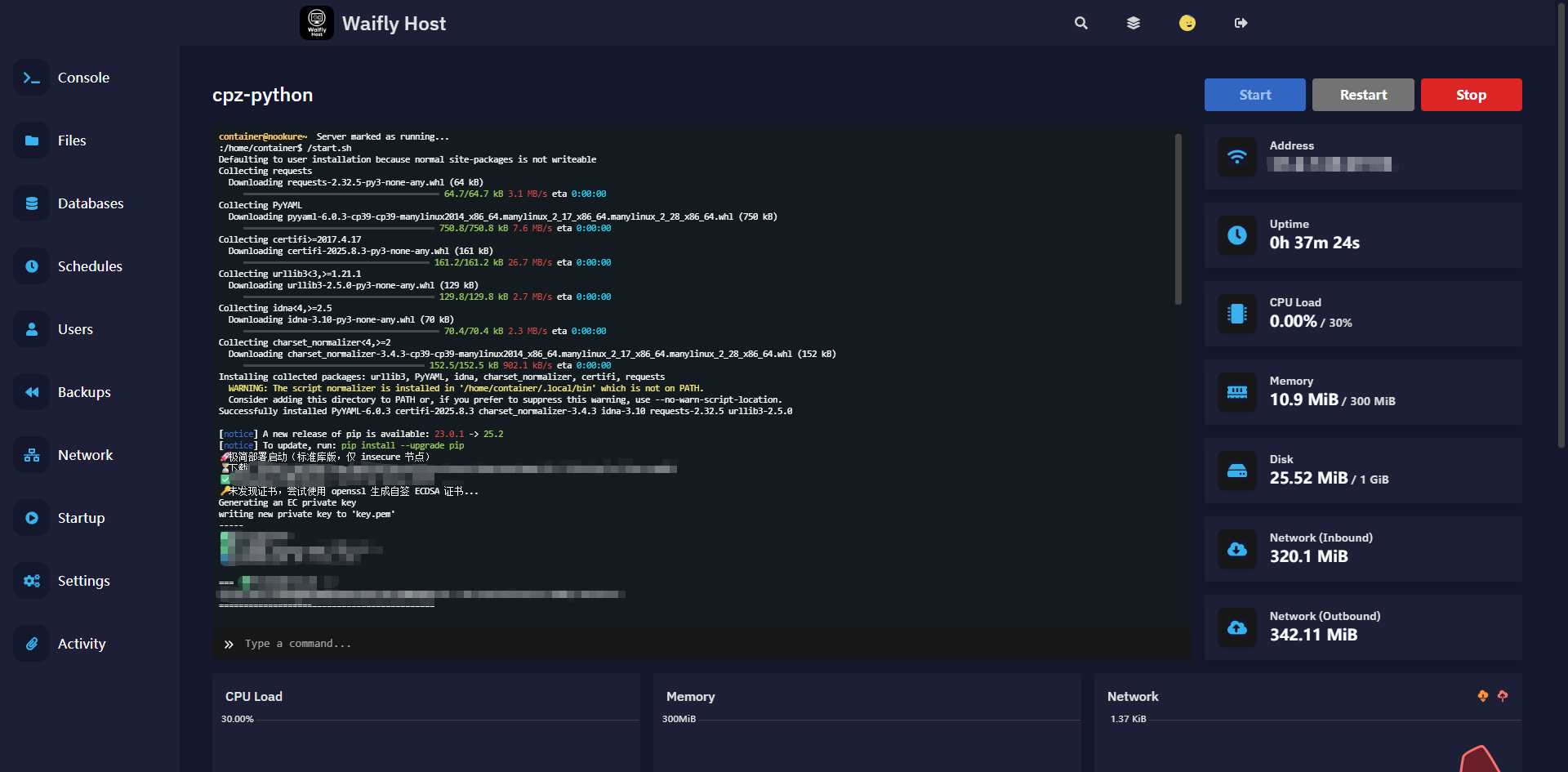Select Network in the sidebar
Viewport: 1568px width, 772px height.
(x=85, y=455)
